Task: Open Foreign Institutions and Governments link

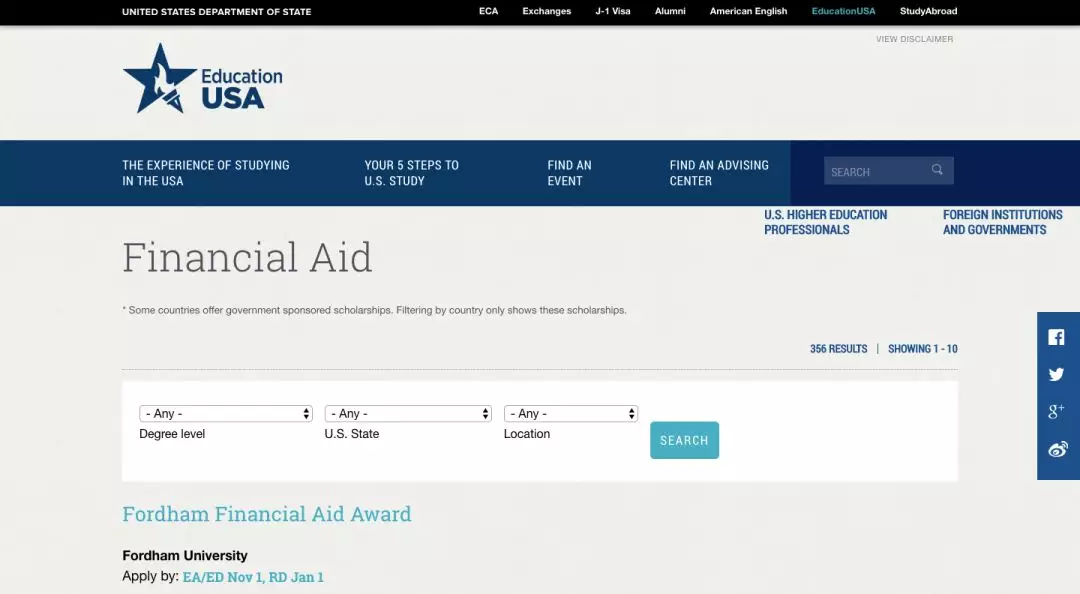Action: coord(1003,222)
